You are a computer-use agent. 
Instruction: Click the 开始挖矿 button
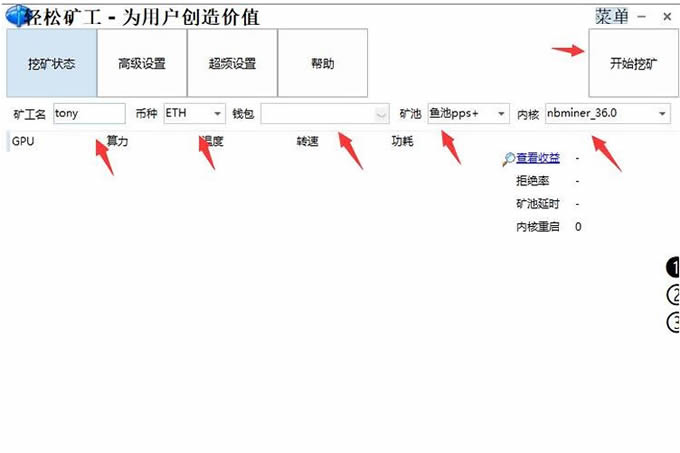click(633, 63)
